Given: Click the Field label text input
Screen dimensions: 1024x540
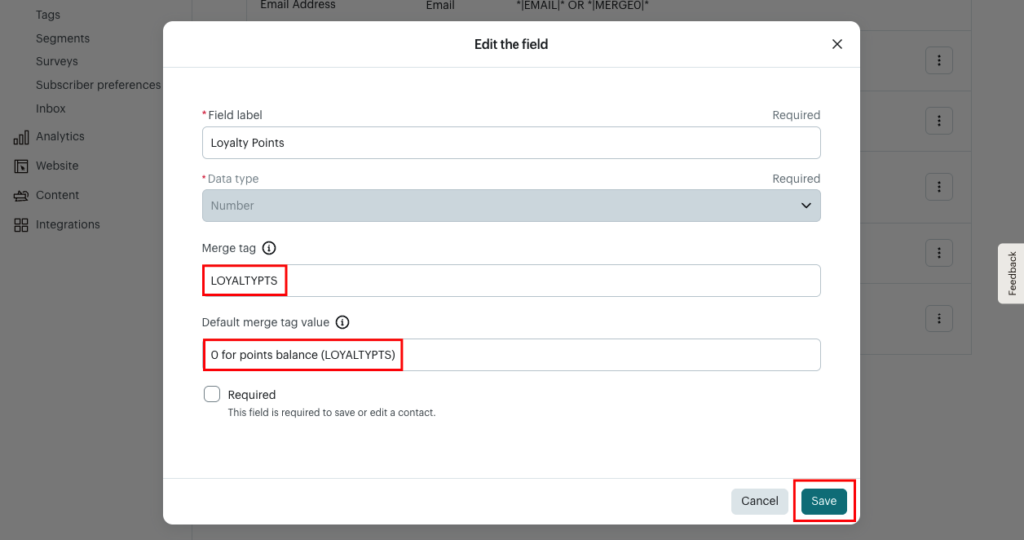Looking at the screenshot, I should point(510,143).
